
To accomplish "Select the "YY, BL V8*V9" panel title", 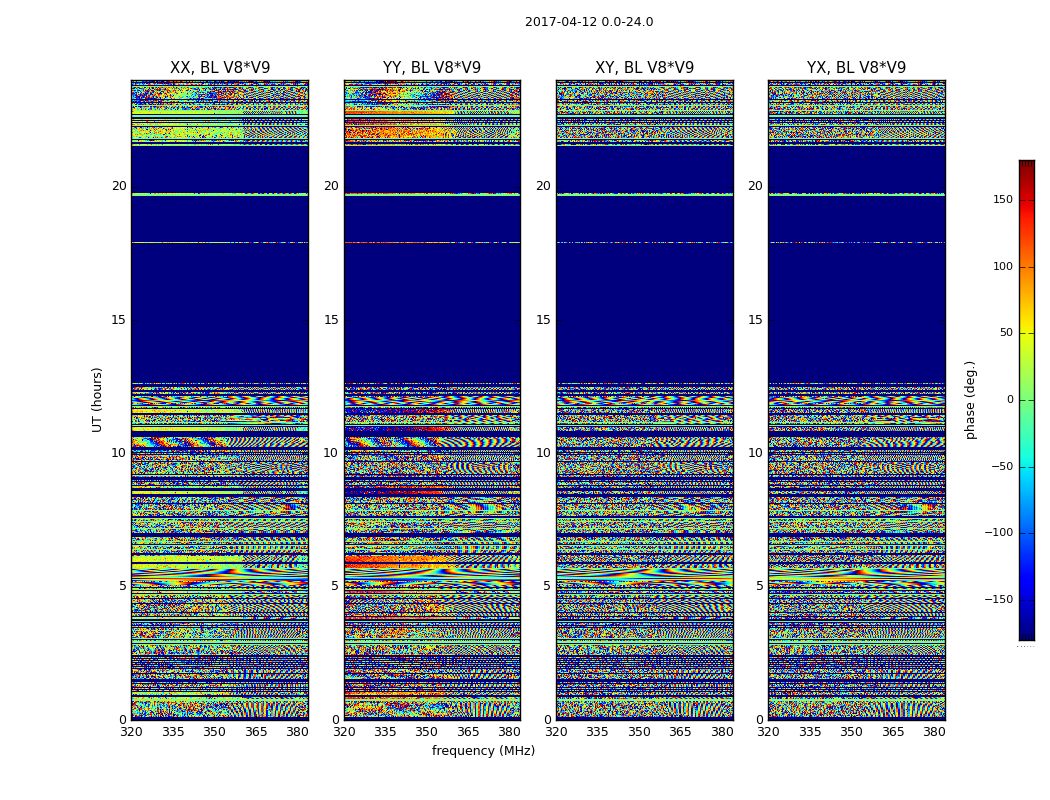I will pyautogui.click(x=432, y=68).
